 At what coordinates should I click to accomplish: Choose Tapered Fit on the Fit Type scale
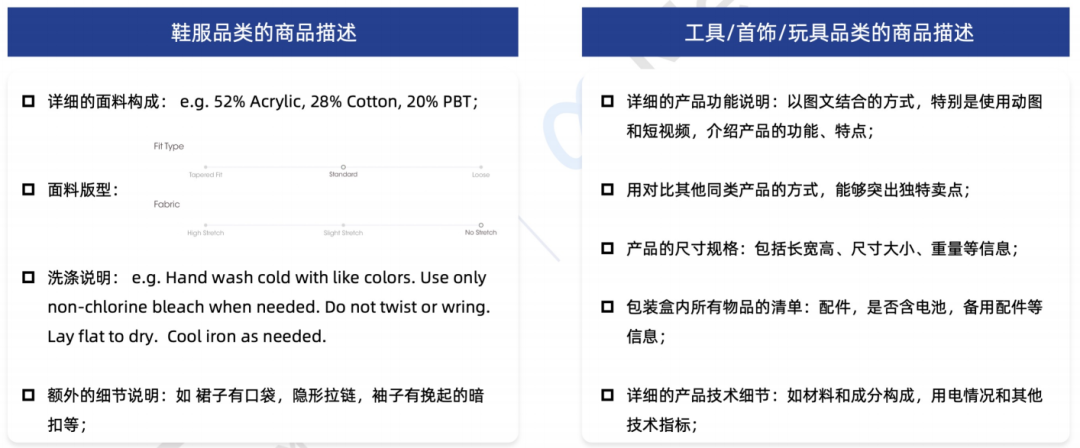pyautogui.click(x=206, y=167)
